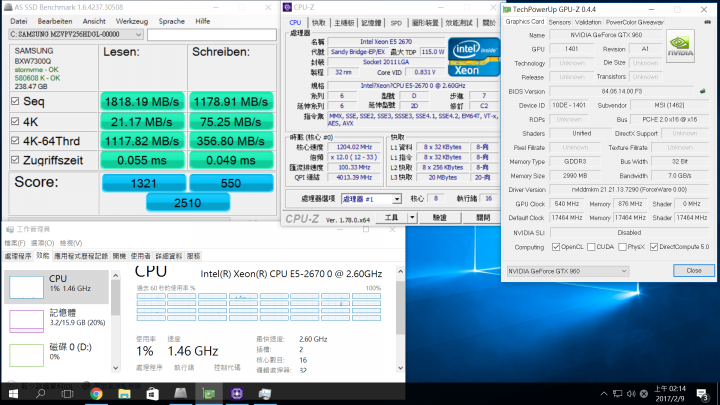The height and width of the screenshot is (405, 720).
Task: Click Task Manager details scrollbar thumb
Action: [x=400, y=308]
